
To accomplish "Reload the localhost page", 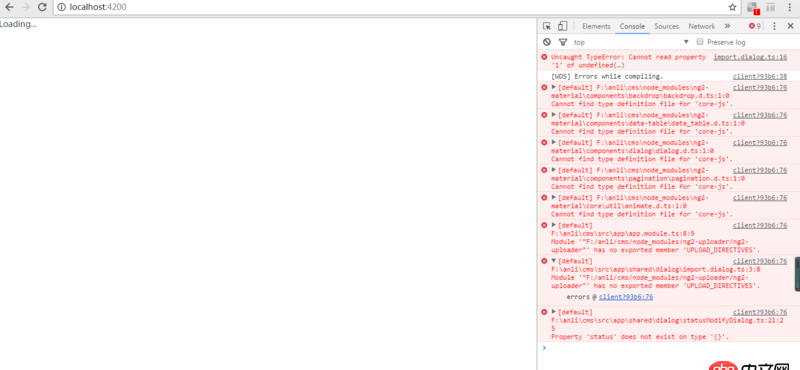I will pos(42,7).
